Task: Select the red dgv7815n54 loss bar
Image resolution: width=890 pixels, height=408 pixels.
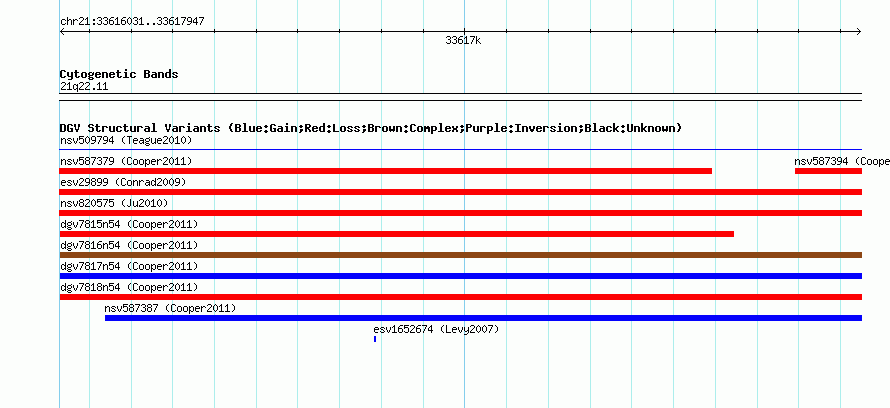Action: click(397, 234)
